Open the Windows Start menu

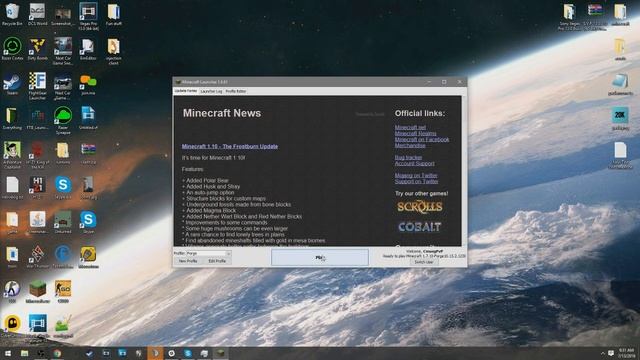(8, 353)
